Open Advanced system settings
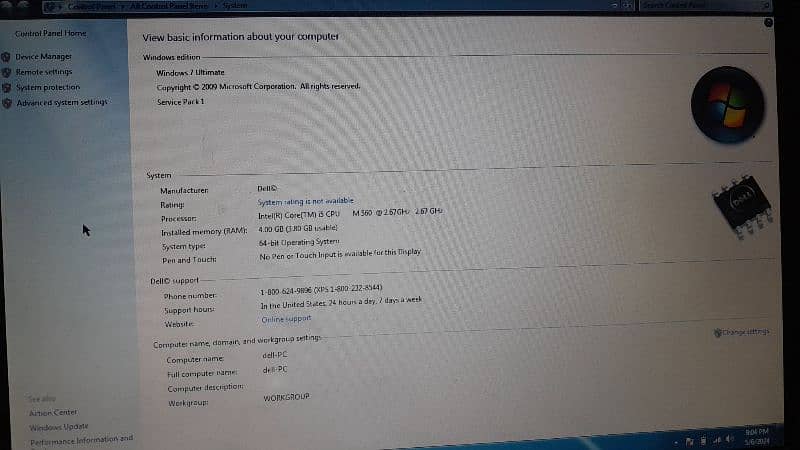This screenshot has width=800, height=450. point(62,103)
